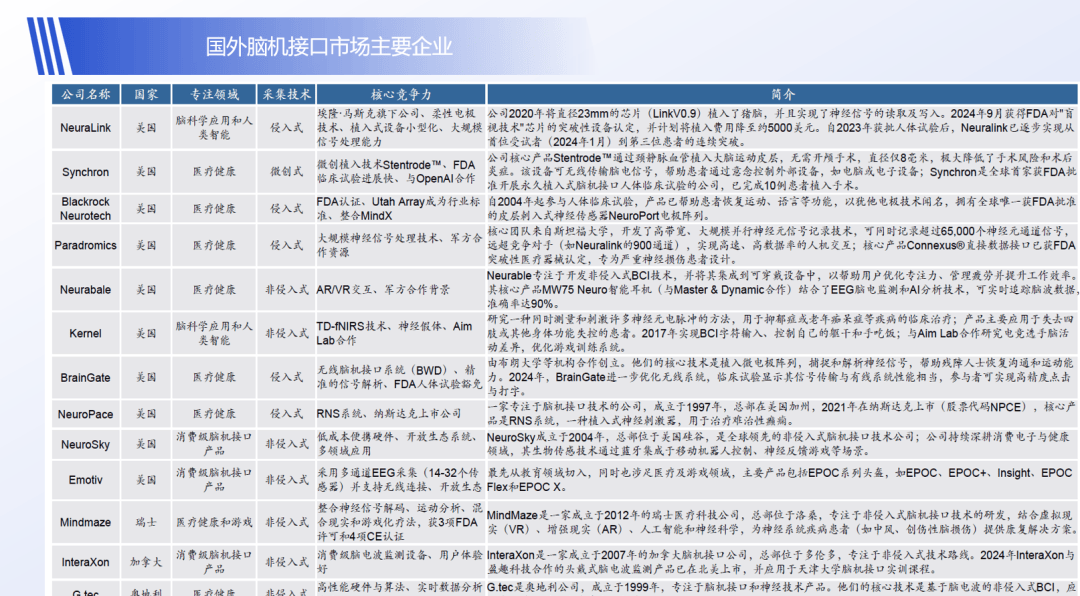Click Emotiv introduction listing EPOC series

(x=782, y=480)
